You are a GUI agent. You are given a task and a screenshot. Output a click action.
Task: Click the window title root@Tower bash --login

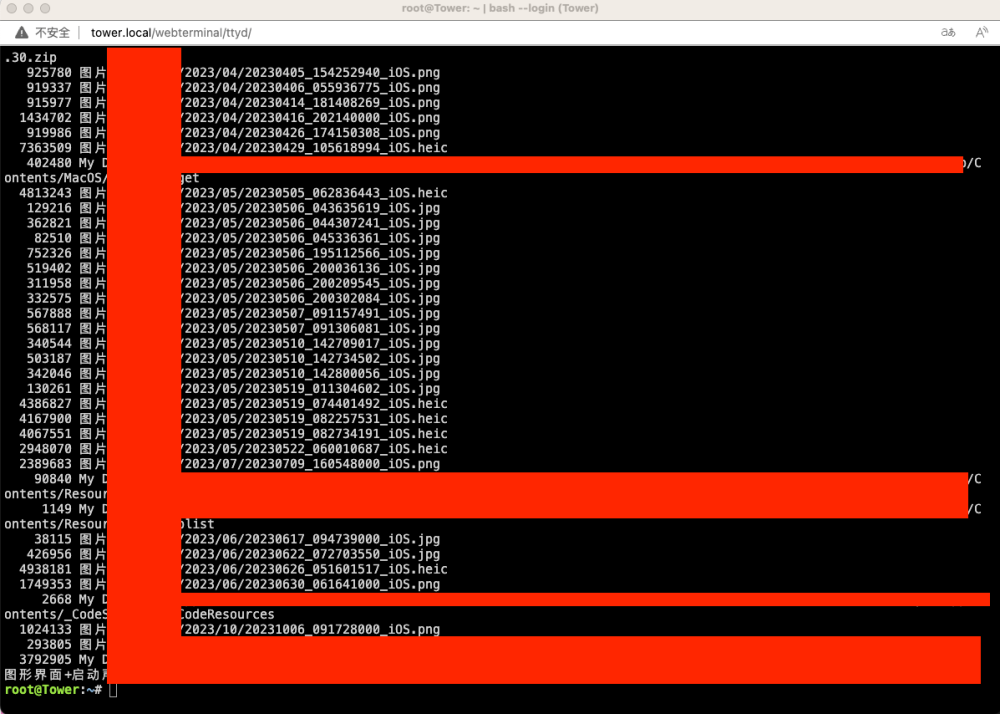coord(500,8)
